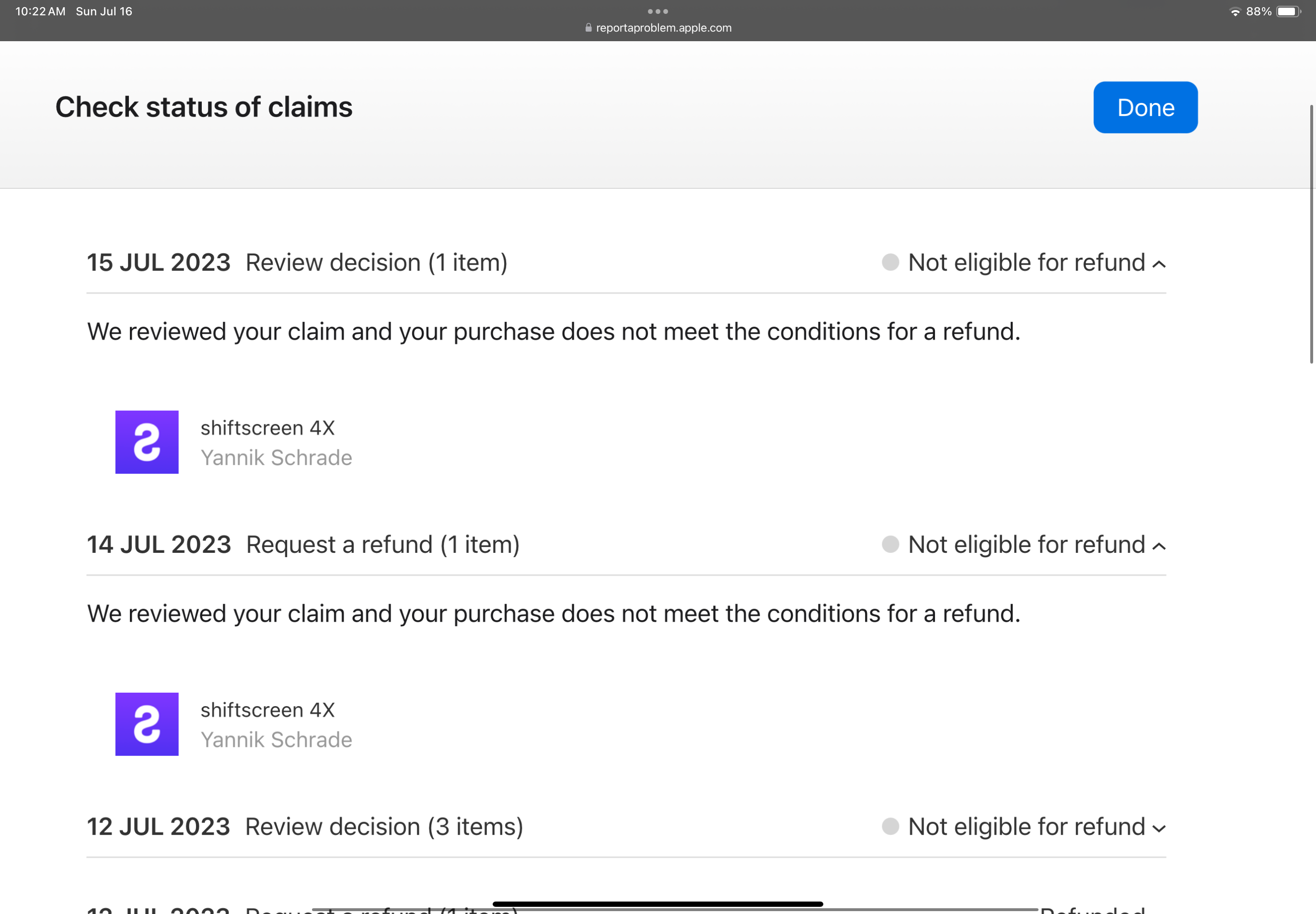Image resolution: width=1316 pixels, height=914 pixels.
Task: Tap status dot on 15 JUL 2023 claim
Action: [890, 263]
